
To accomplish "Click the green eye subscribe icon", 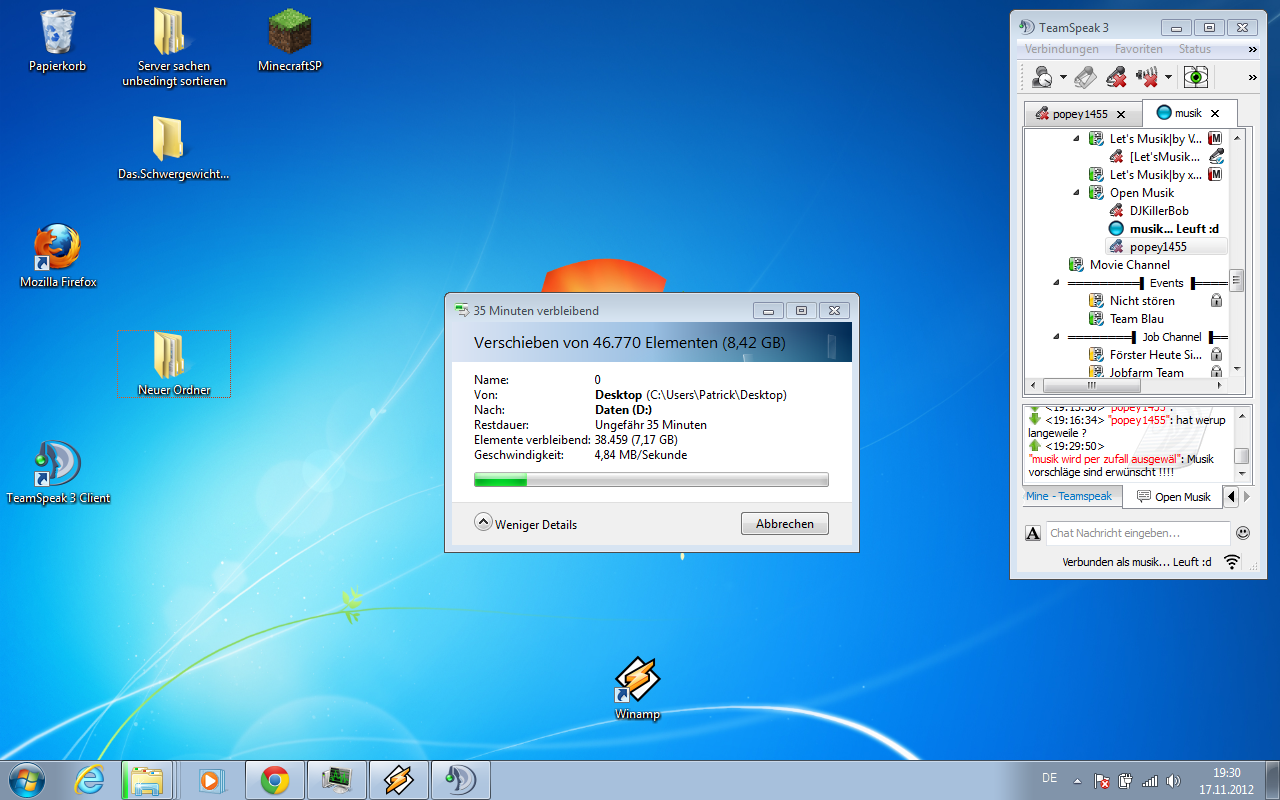I will [1196, 76].
